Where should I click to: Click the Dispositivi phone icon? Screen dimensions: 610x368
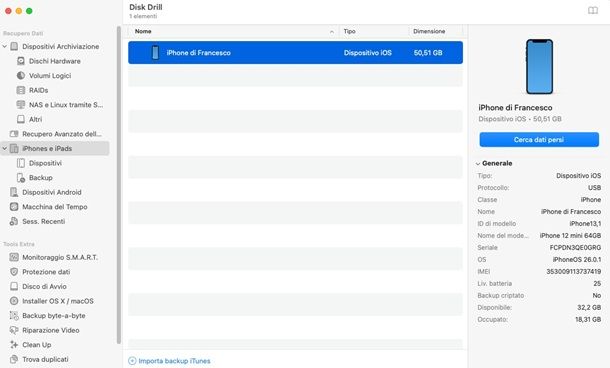coord(21,163)
